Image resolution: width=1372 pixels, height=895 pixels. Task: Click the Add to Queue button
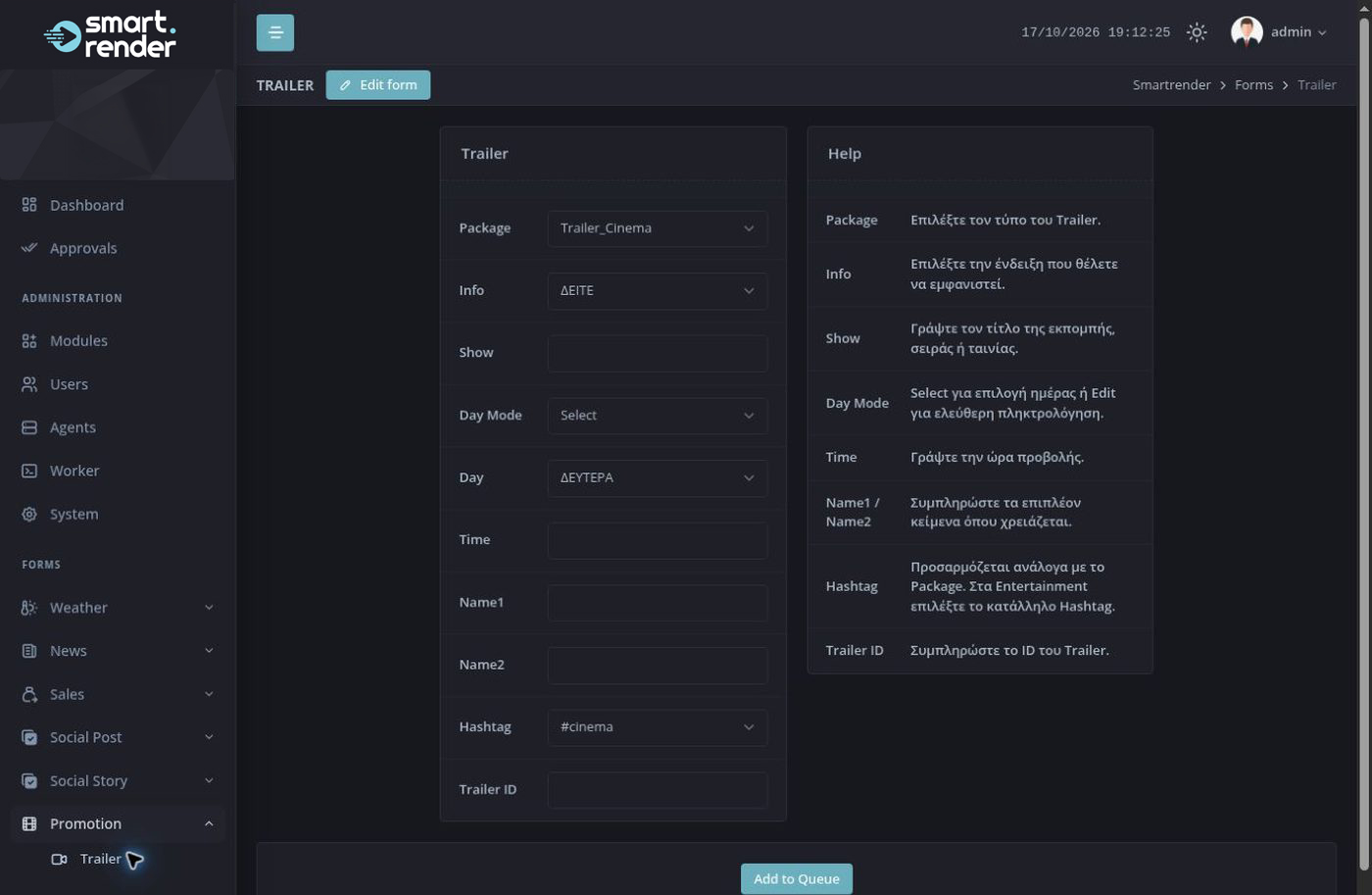797,879
